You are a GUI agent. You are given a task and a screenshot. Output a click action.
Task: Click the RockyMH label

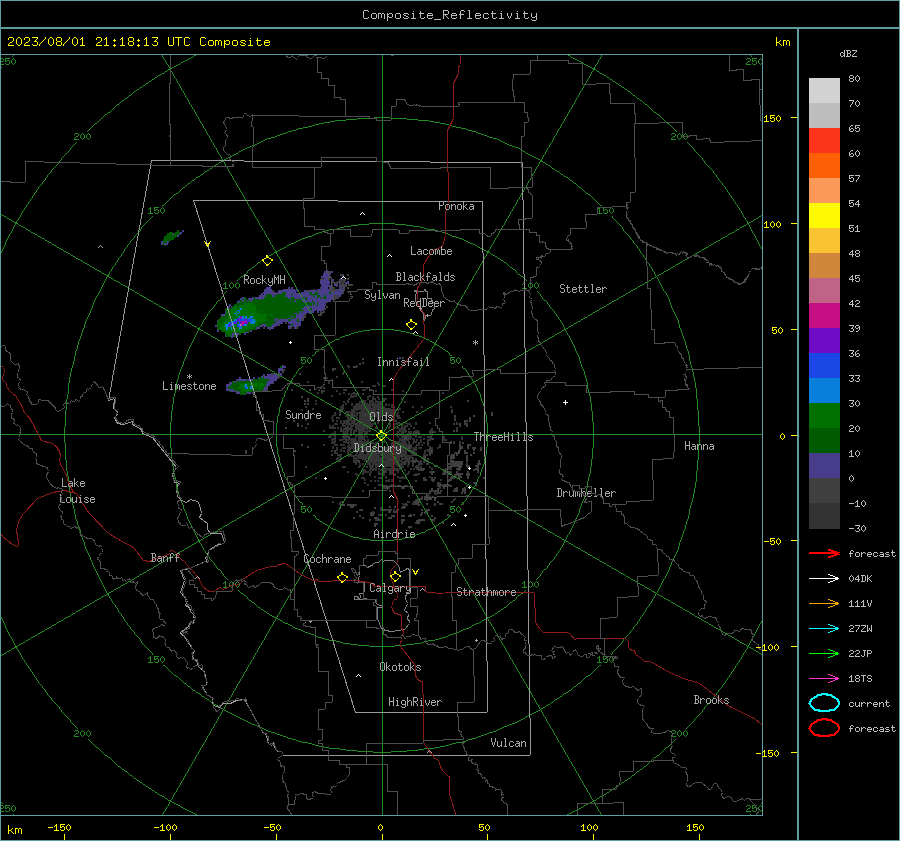pos(264,280)
